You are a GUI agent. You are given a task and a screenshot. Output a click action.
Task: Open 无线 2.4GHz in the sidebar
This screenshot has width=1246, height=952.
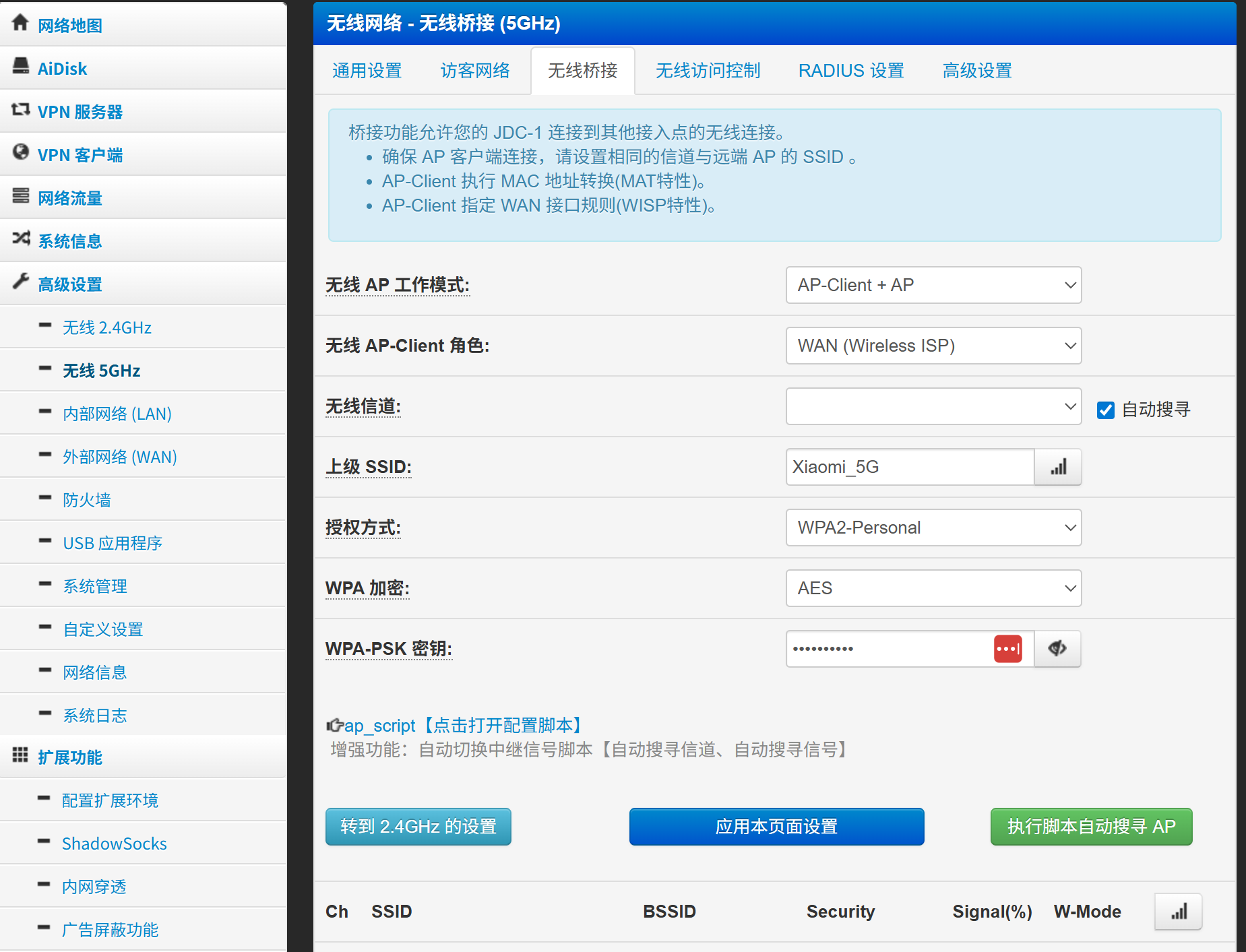point(106,327)
